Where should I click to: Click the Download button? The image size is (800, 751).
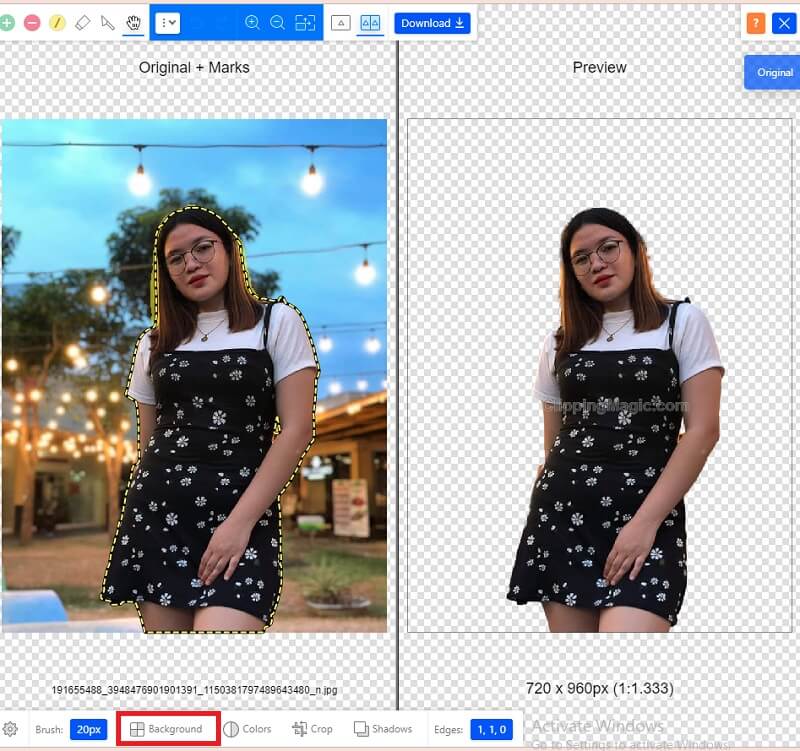pos(432,22)
